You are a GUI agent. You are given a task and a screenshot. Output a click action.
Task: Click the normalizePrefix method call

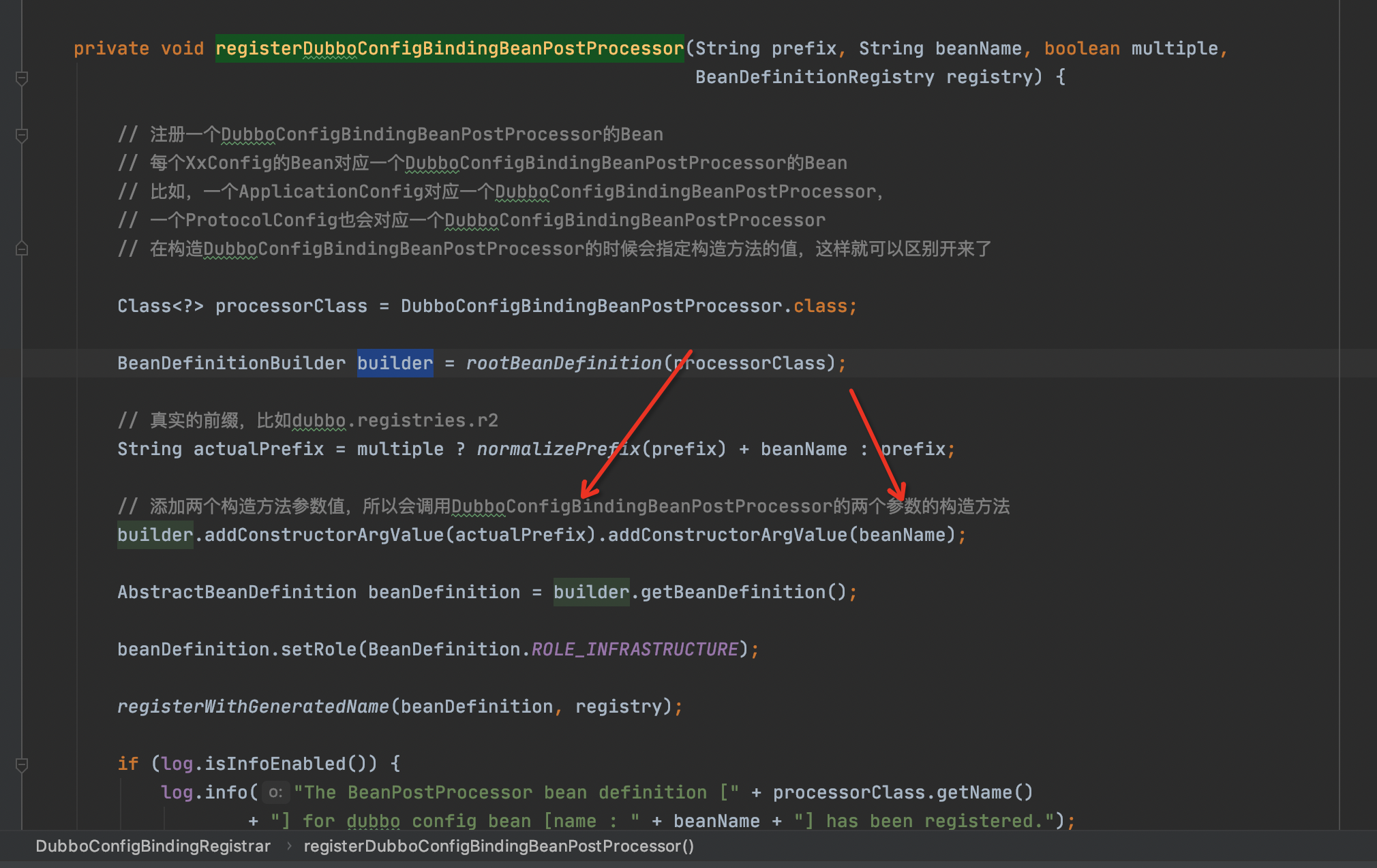(559, 449)
